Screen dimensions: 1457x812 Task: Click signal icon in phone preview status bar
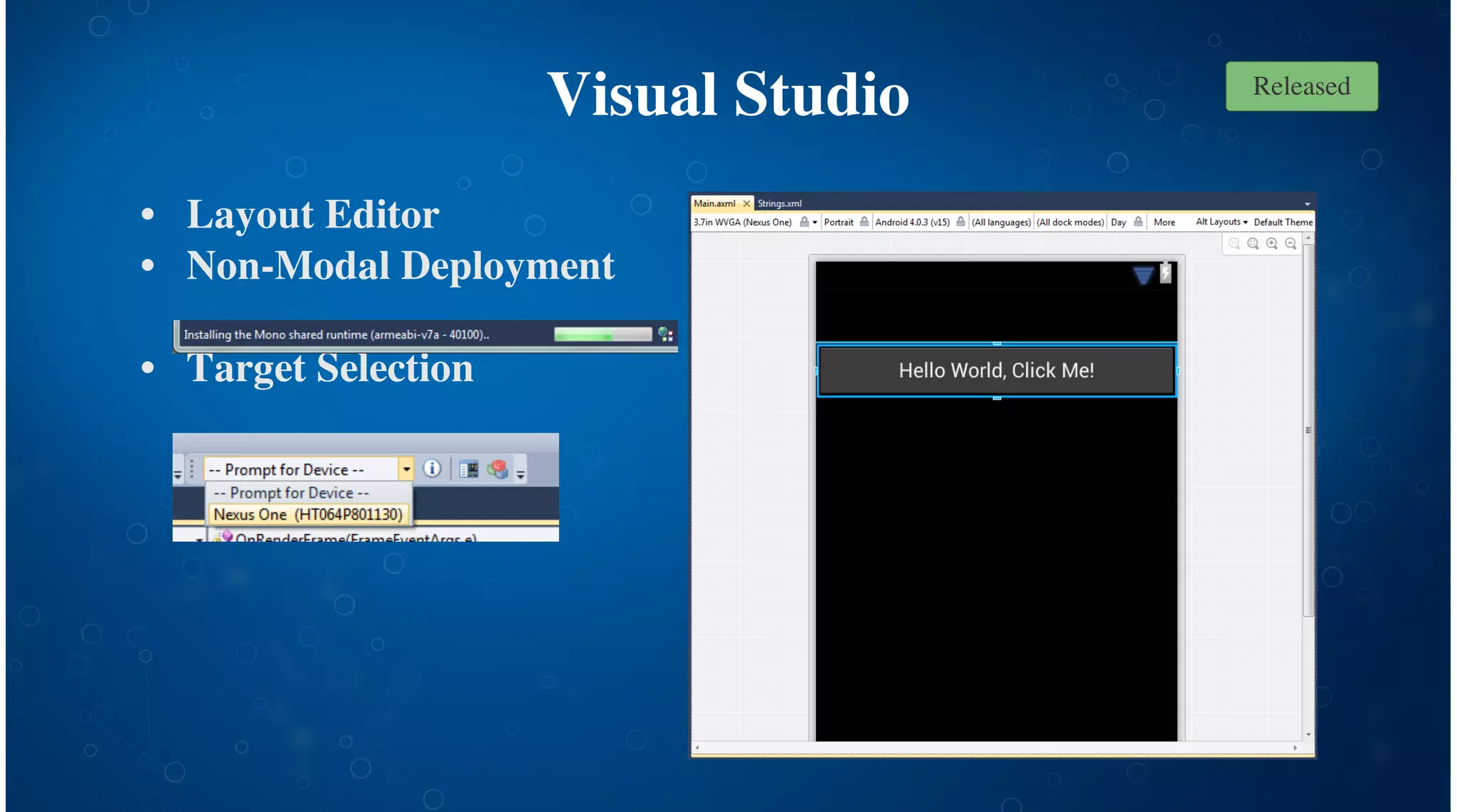(1143, 274)
